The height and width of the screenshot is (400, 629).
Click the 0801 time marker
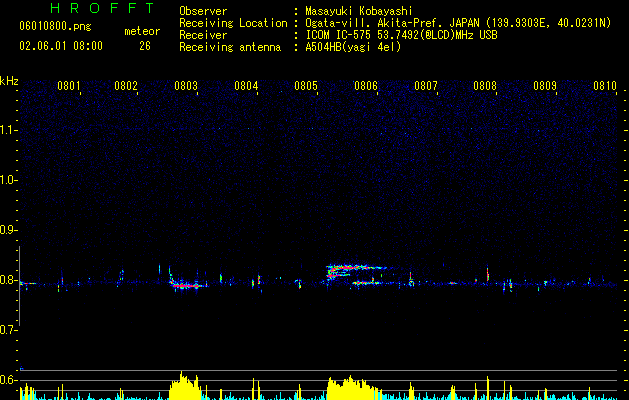(69, 86)
